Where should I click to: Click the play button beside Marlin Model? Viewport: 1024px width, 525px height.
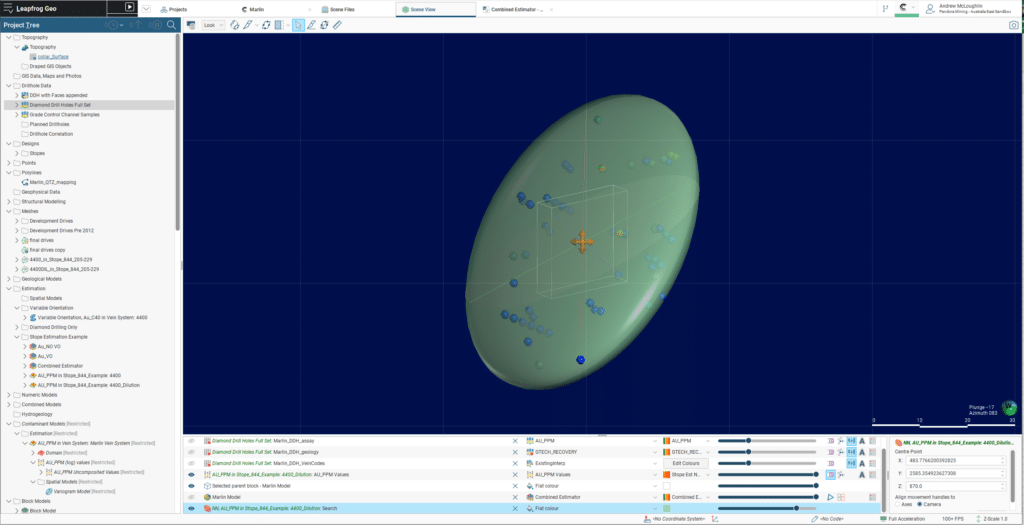(x=829, y=497)
